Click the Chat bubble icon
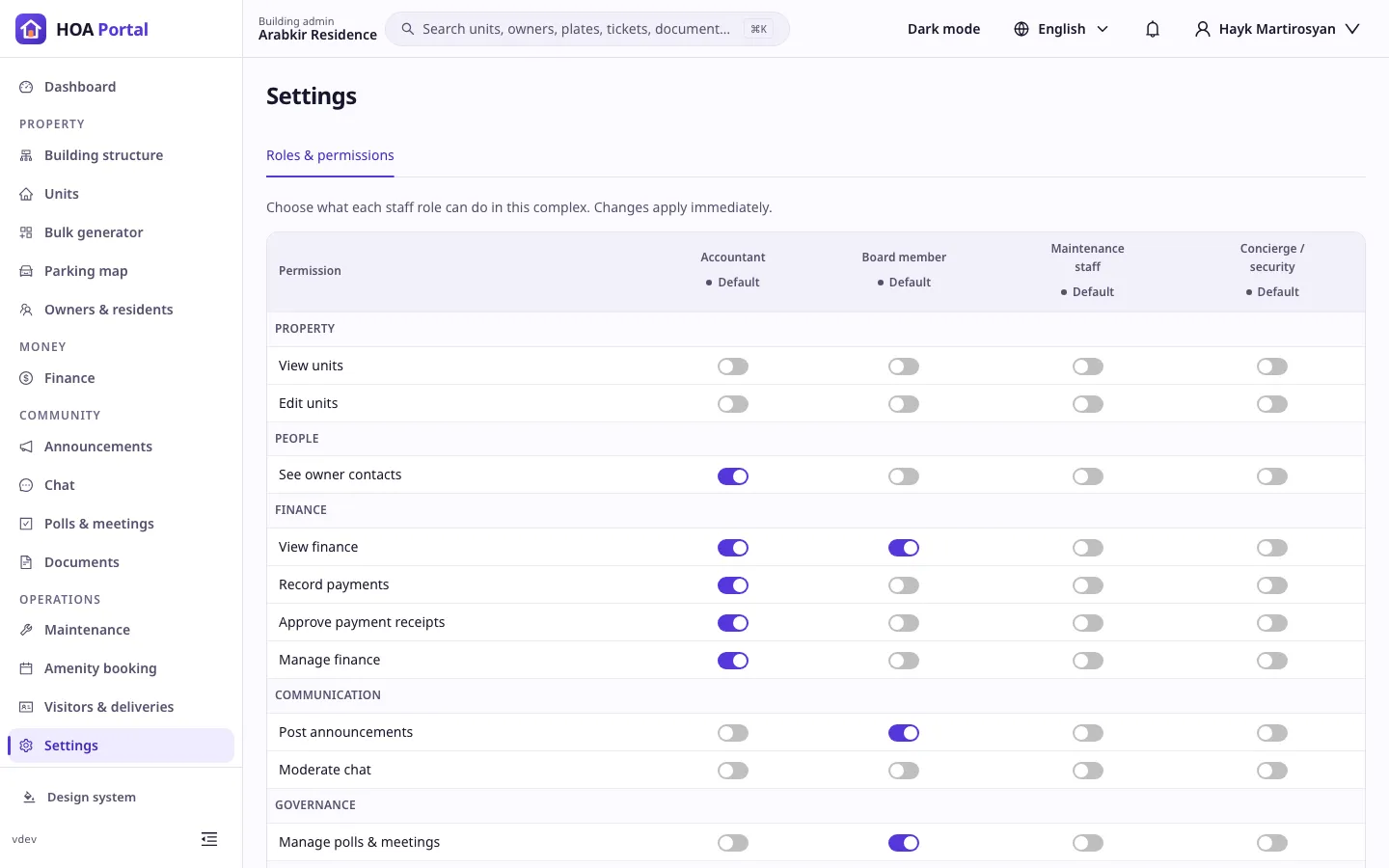The width and height of the screenshot is (1389, 868). (26, 485)
